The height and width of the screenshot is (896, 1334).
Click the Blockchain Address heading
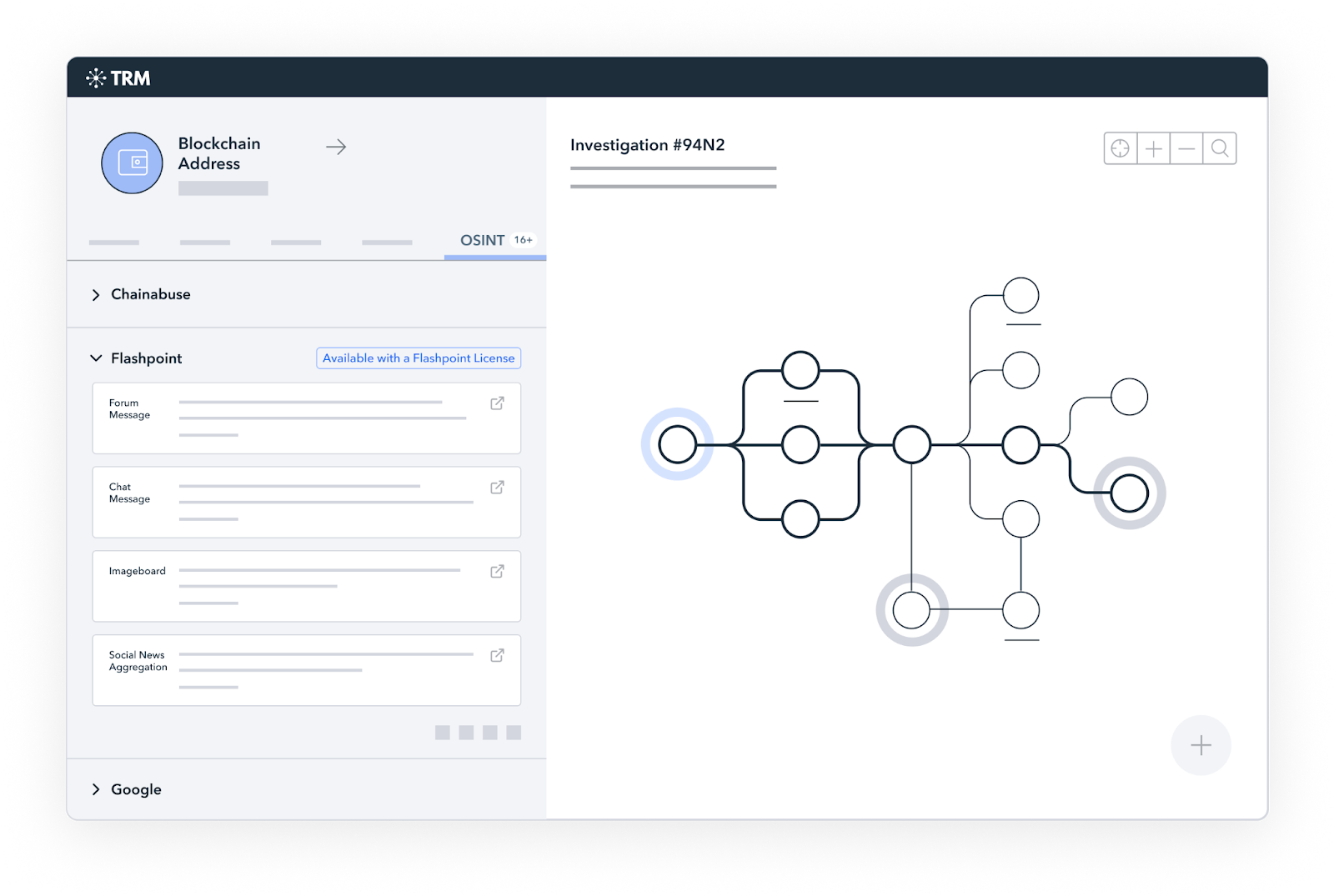coord(219,153)
